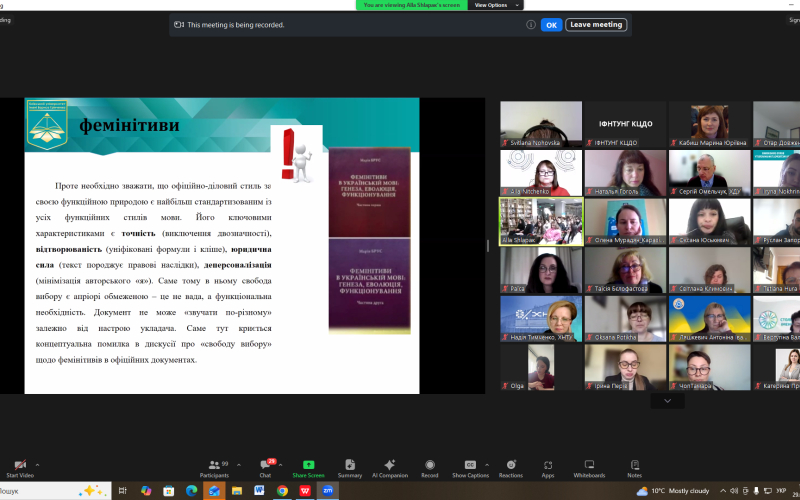
Task: Open Task View on the taskbar
Action: (x=122, y=491)
